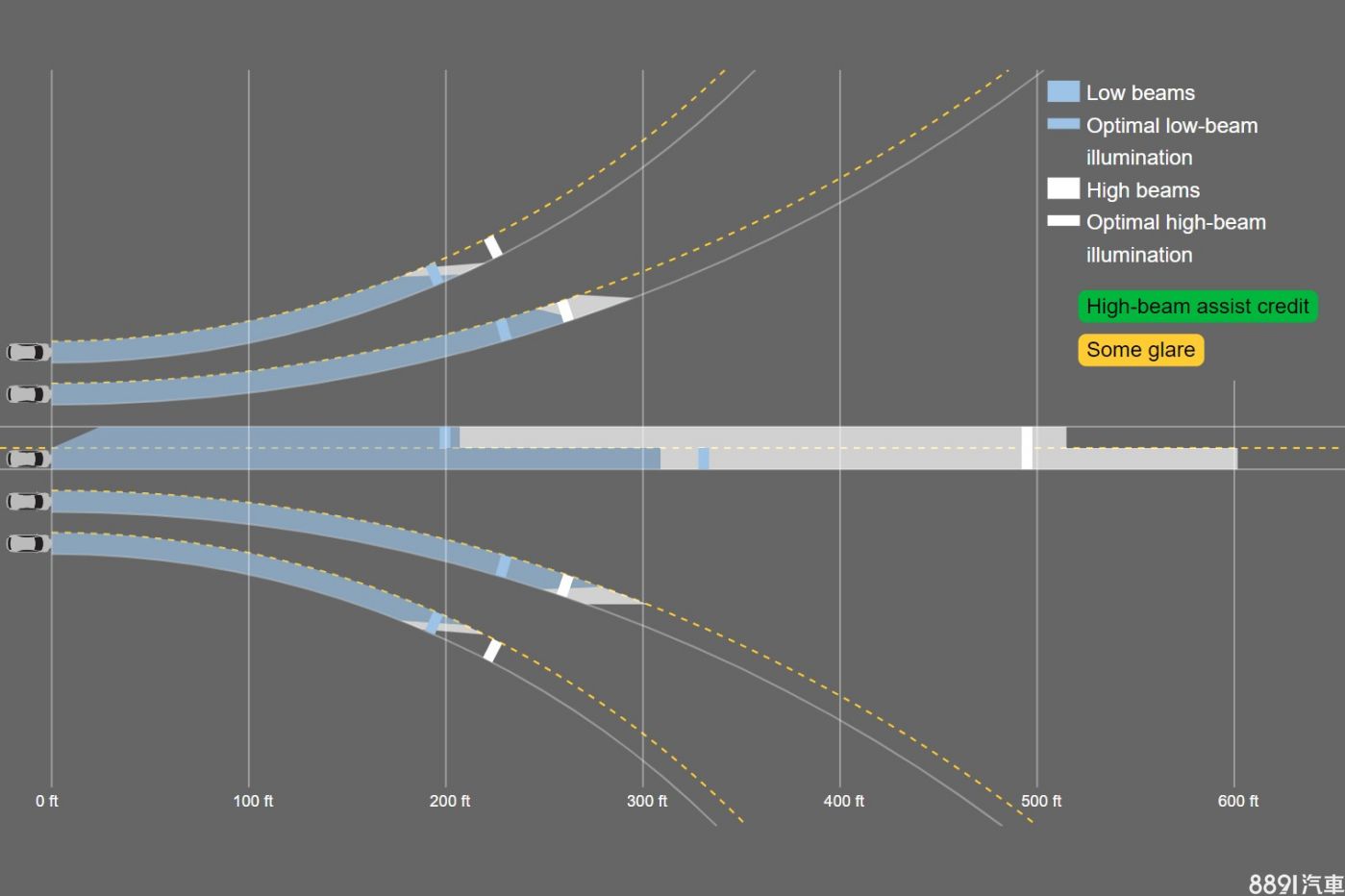
Task: Select the 300 ft axis label
Action: point(647,801)
